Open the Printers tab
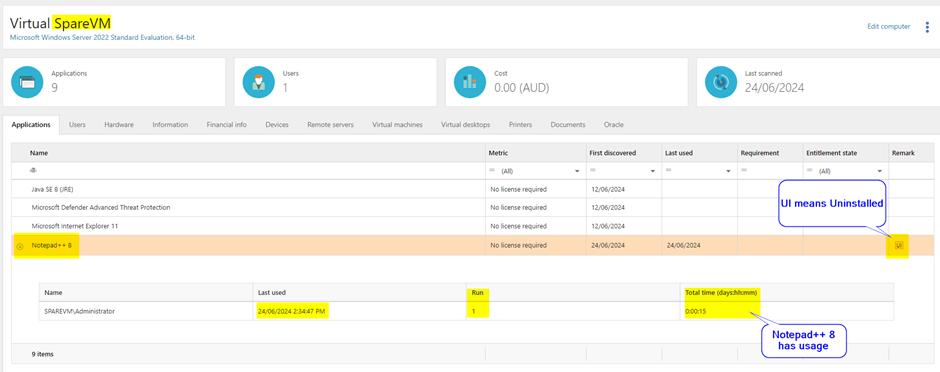Viewport: 940px width, 372px height. (520, 125)
